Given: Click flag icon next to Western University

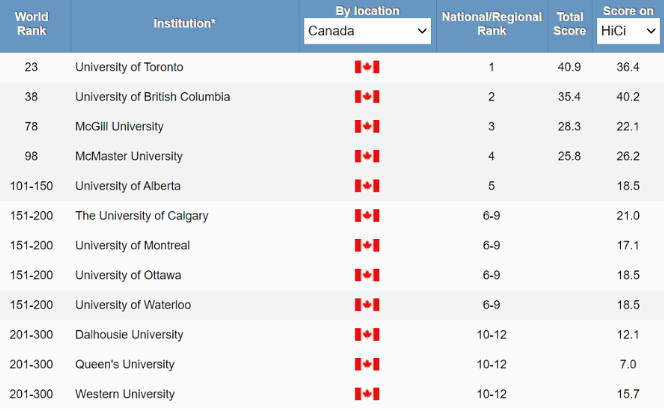Looking at the screenshot, I should 367,394.
